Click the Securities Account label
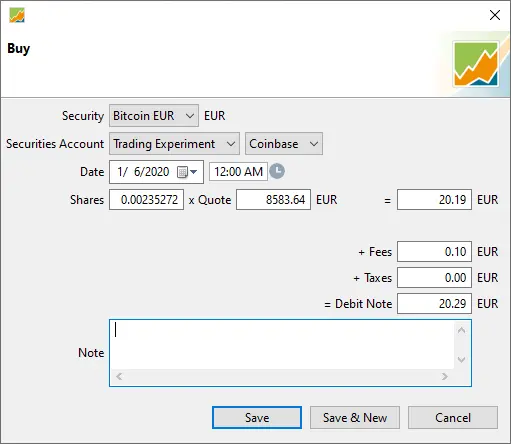The height and width of the screenshot is (444, 511). pyautogui.click(x=55, y=144)
